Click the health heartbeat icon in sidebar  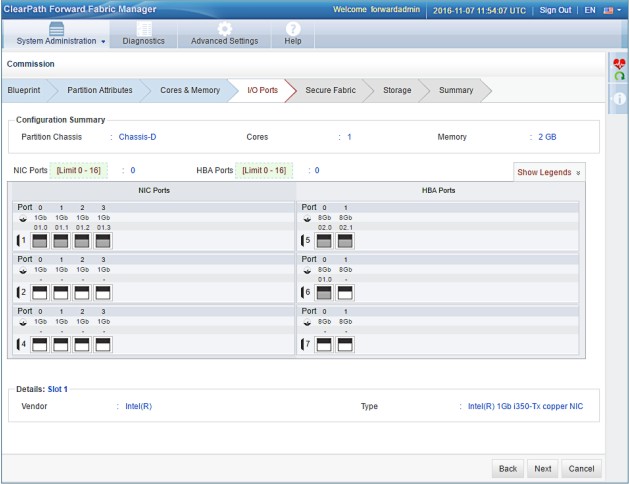619,65
